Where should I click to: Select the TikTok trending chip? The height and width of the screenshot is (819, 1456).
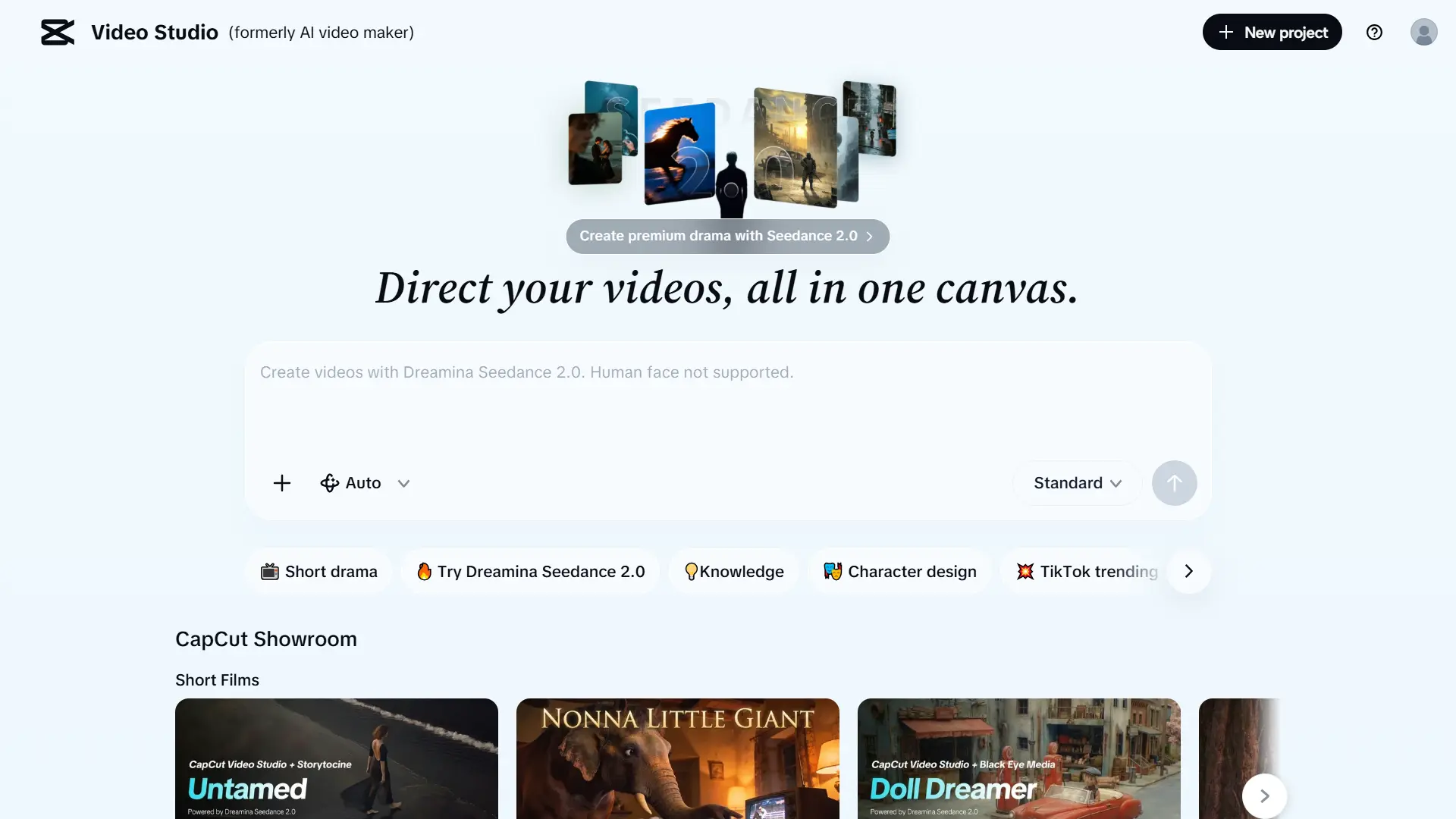(1087, 572)
